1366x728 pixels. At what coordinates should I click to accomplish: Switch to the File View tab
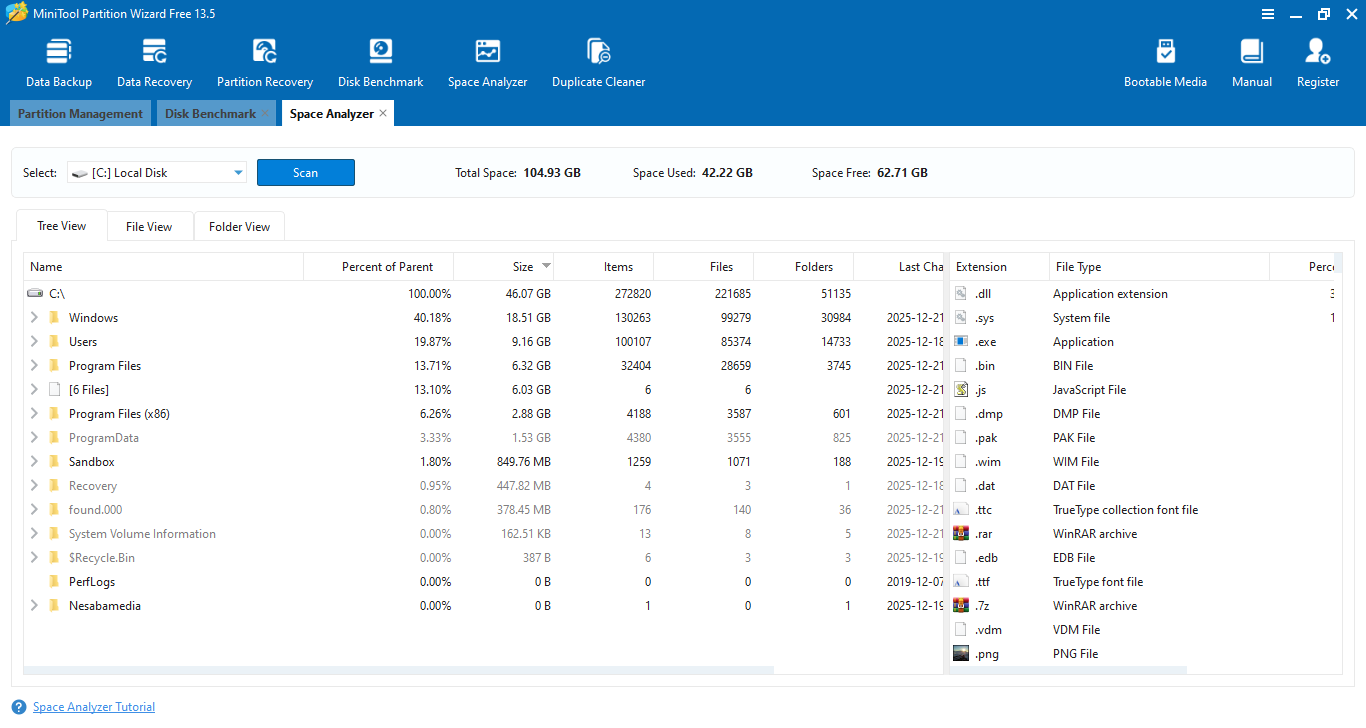149,227
